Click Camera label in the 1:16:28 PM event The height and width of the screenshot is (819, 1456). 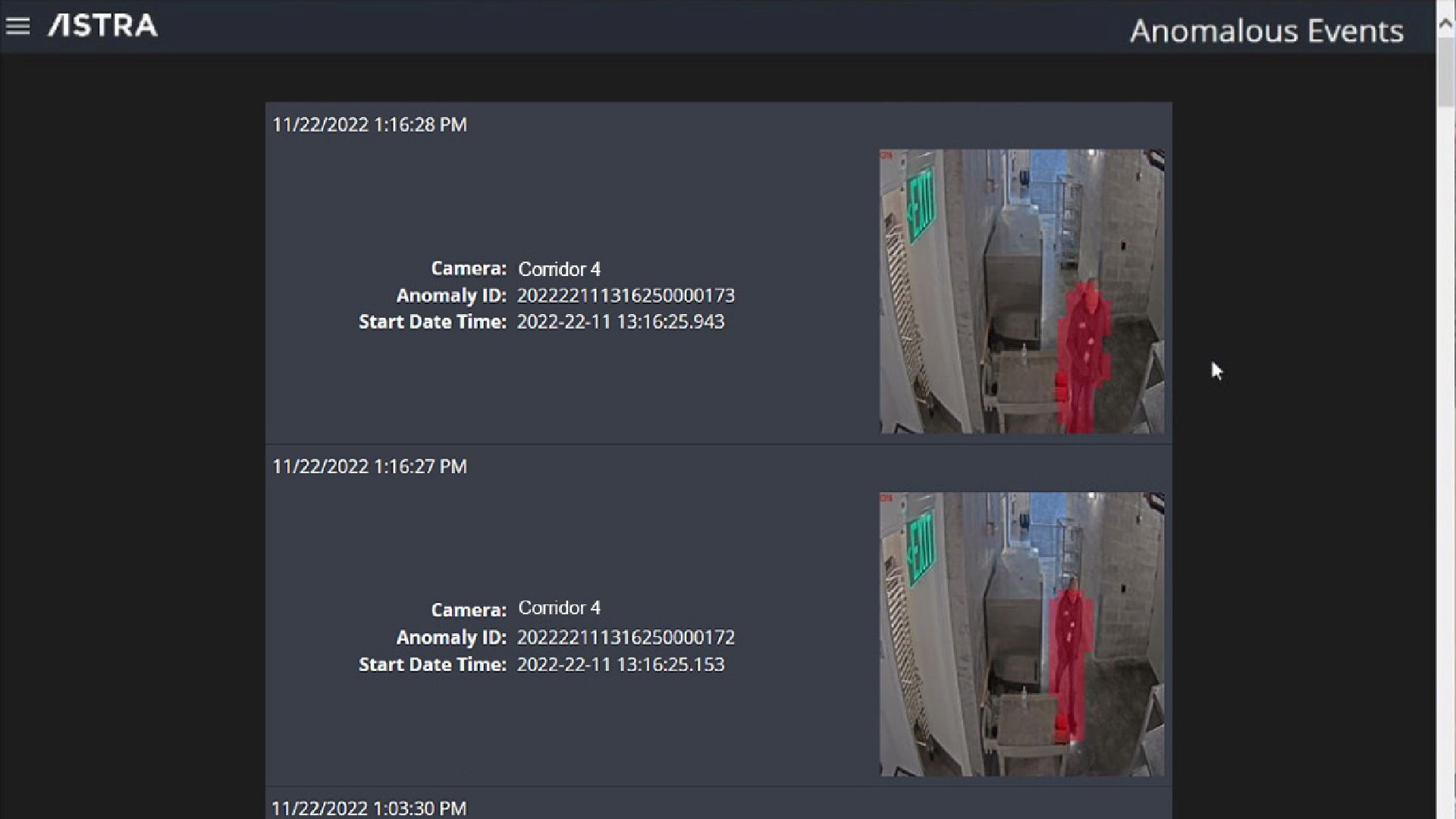tap(469, 268)
